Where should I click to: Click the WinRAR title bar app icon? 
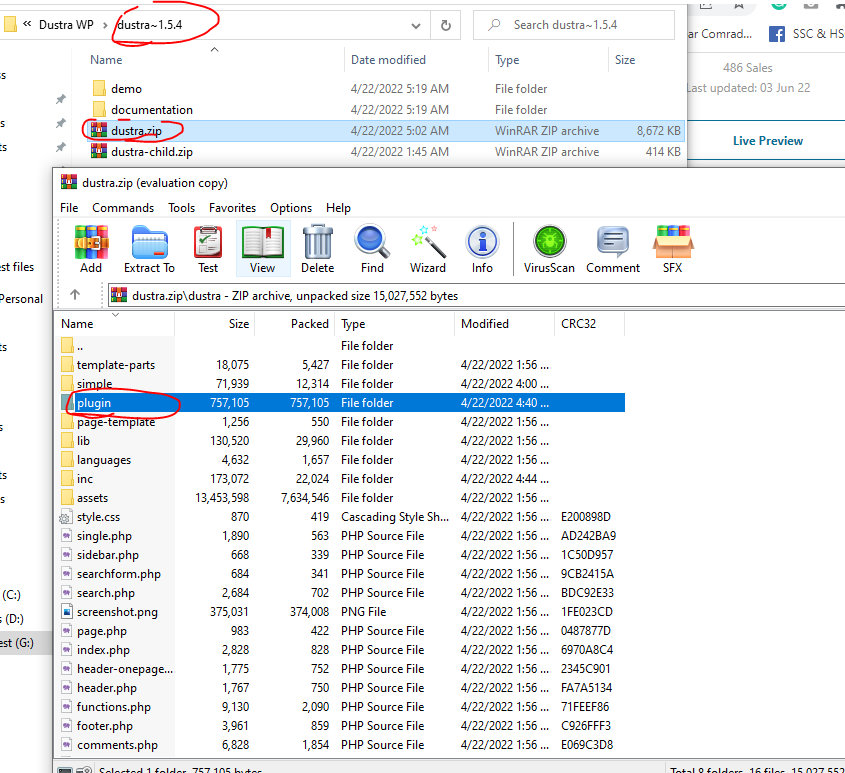point(69,182)
